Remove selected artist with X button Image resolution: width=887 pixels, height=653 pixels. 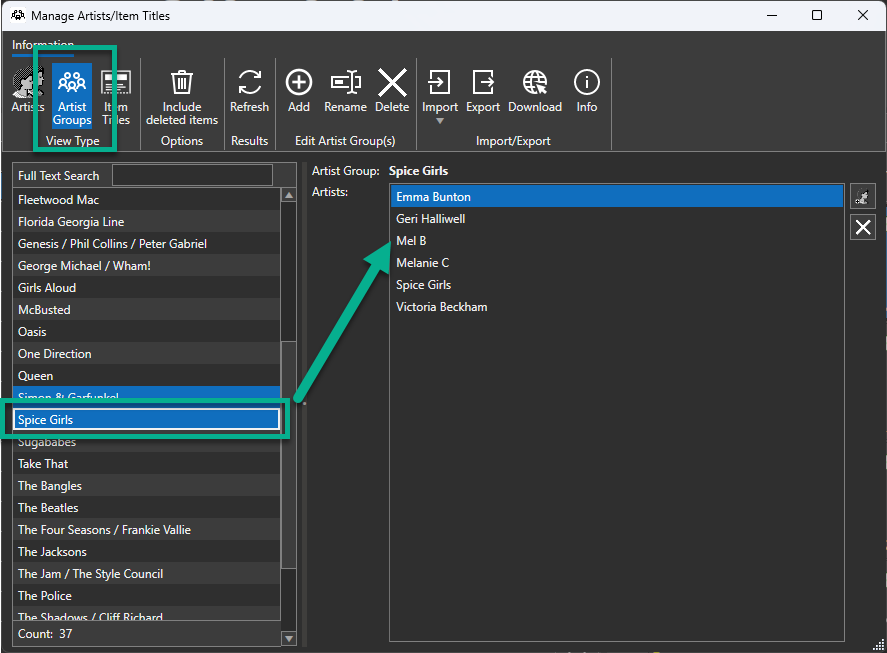(863, 227)
